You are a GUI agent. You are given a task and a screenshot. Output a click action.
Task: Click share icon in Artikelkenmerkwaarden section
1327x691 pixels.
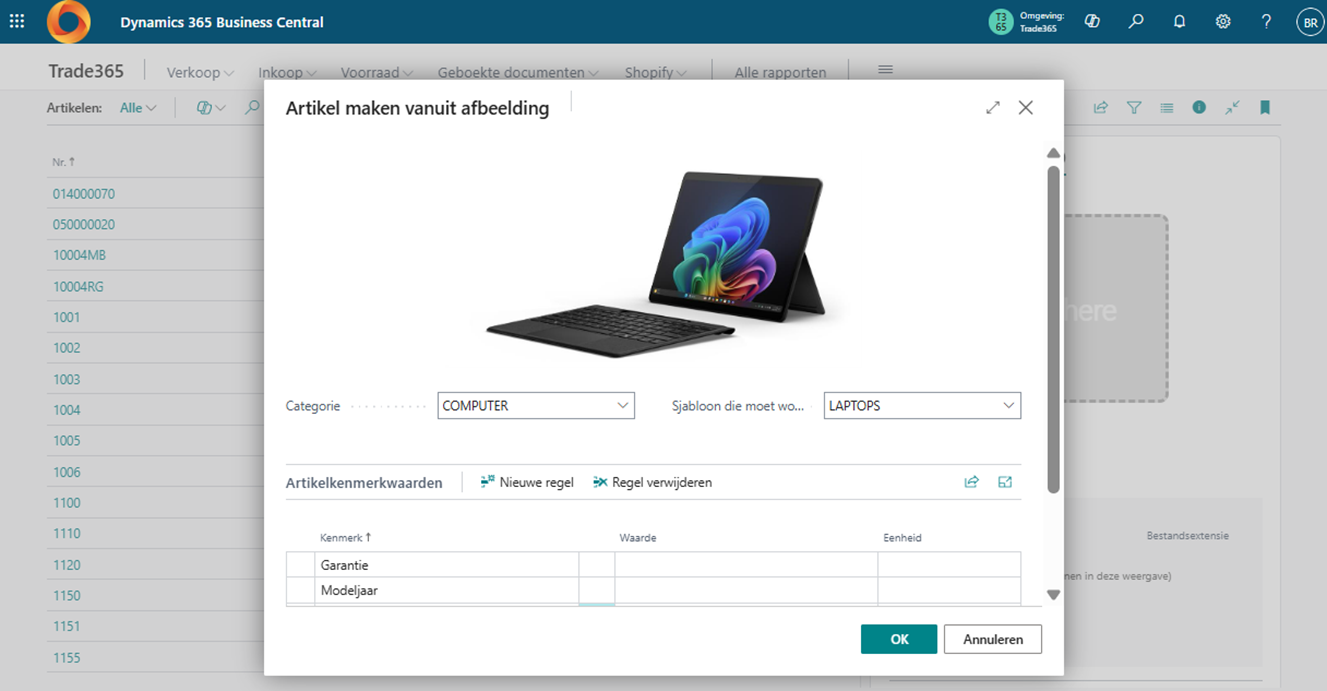point(971,482)
